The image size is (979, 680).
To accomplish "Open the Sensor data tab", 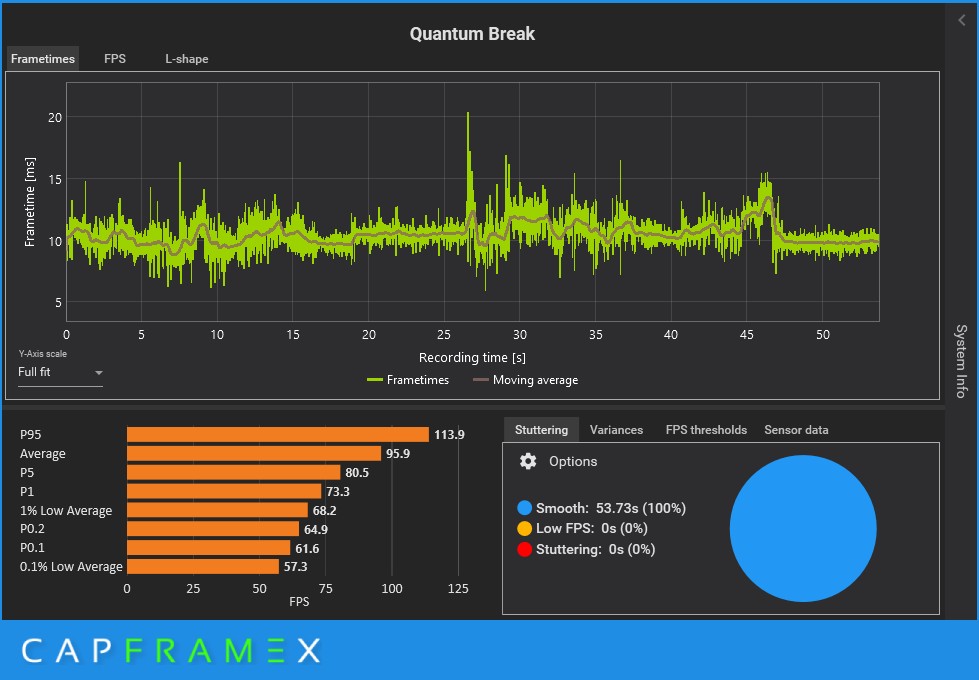I will [x=796, y=430].
